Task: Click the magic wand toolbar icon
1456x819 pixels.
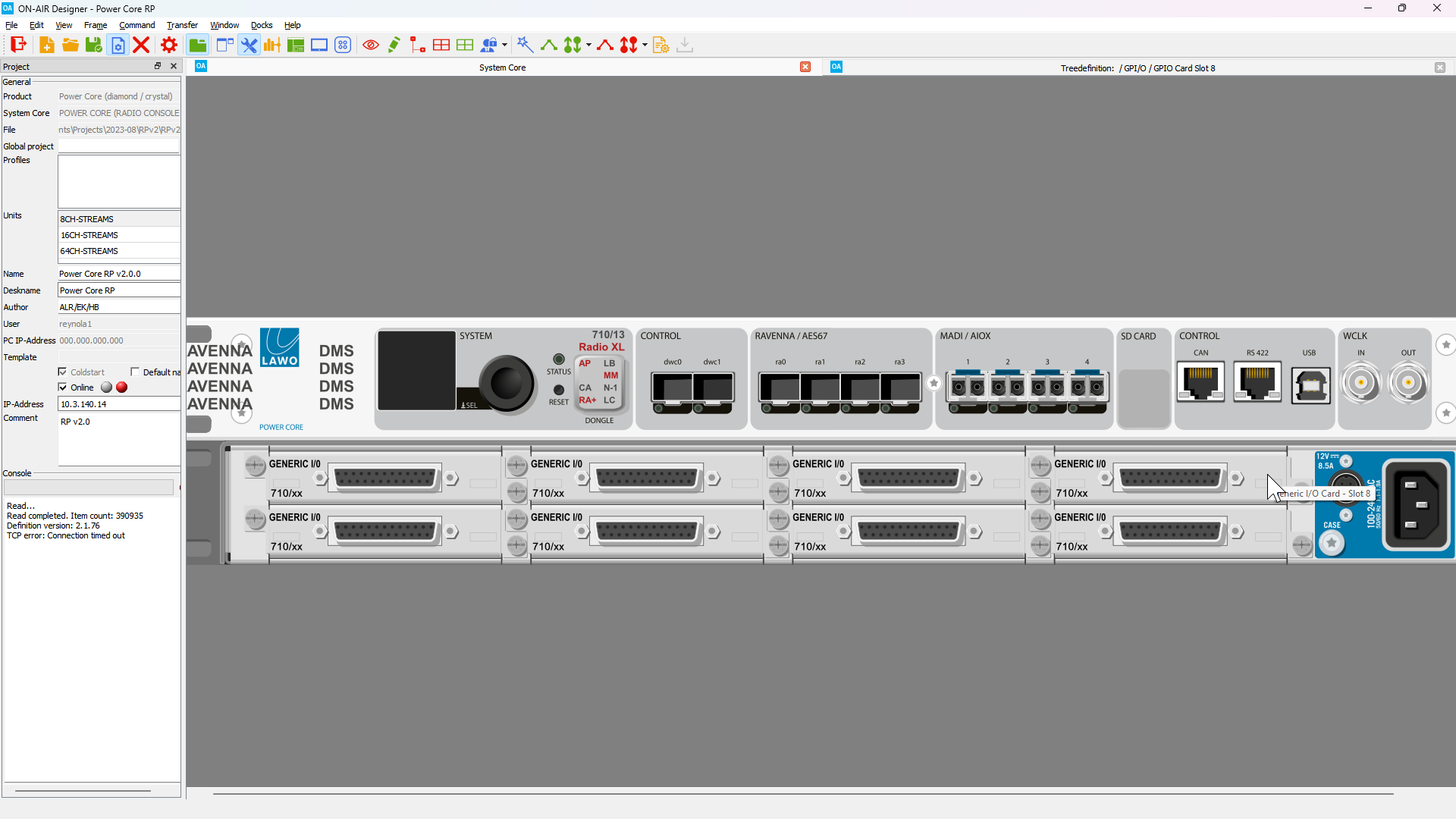Action: coord(525,45)
